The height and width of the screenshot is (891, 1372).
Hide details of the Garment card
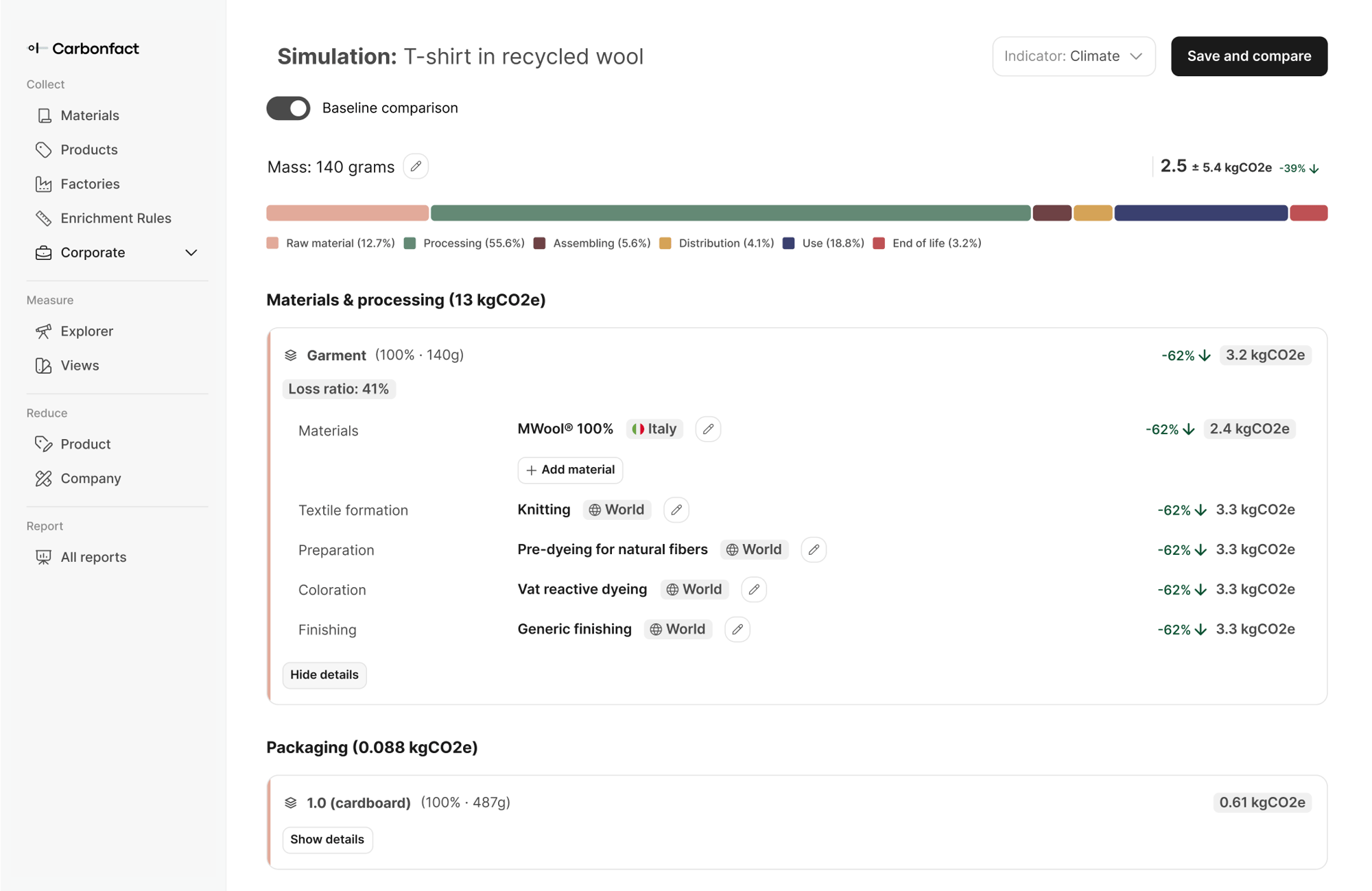(324, 675)
